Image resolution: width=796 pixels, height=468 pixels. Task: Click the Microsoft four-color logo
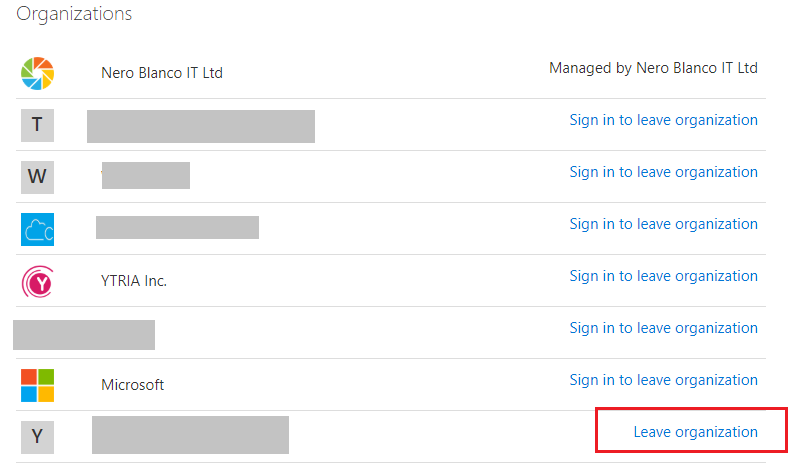pos(38,385)
